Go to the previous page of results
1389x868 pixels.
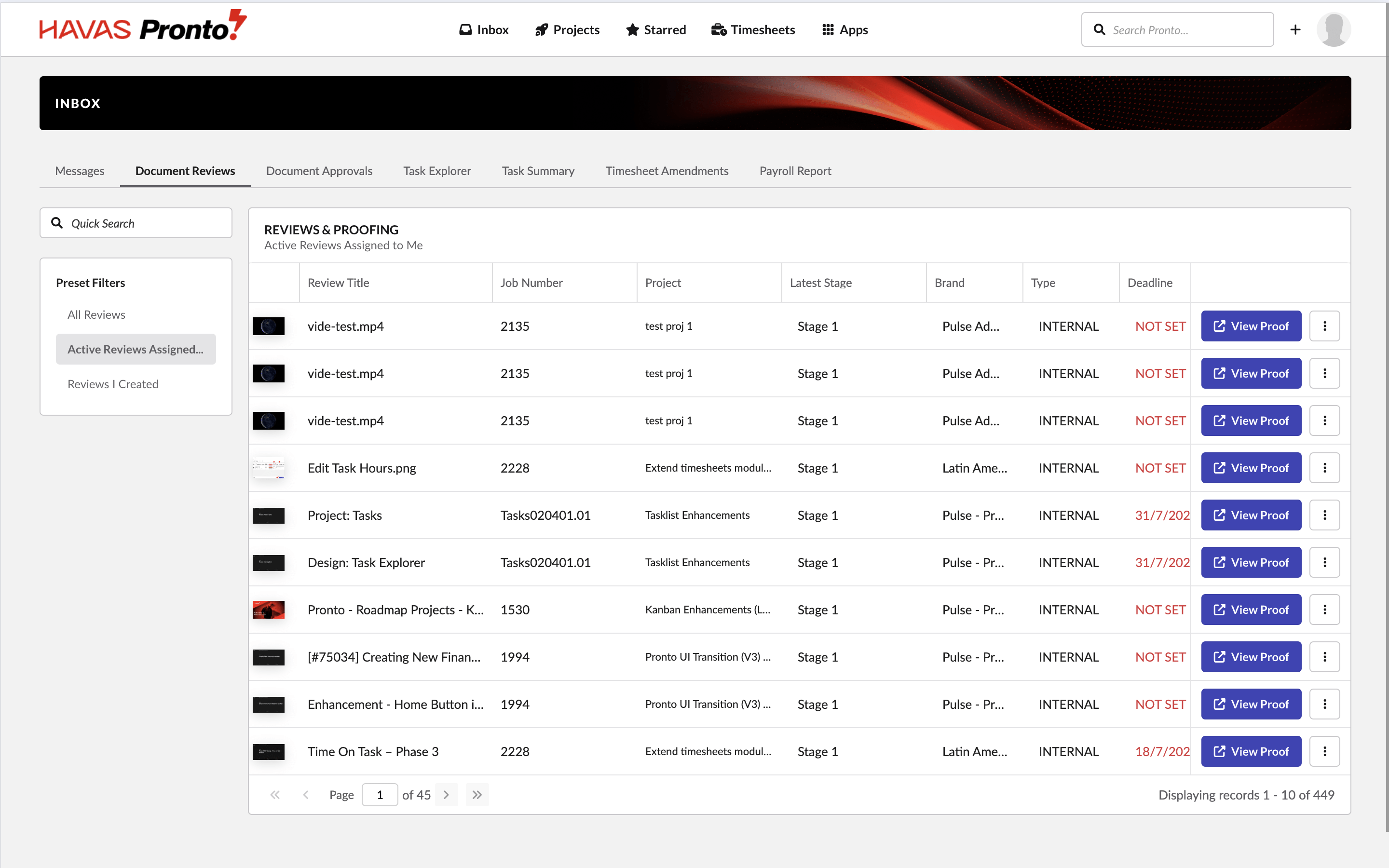tap(306, 795)
